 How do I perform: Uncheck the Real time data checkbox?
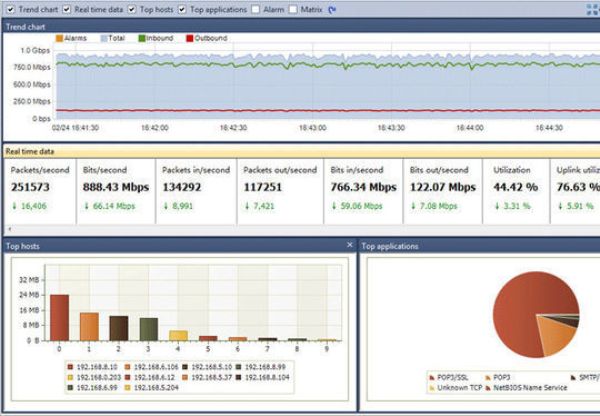[x=67, y=9]
